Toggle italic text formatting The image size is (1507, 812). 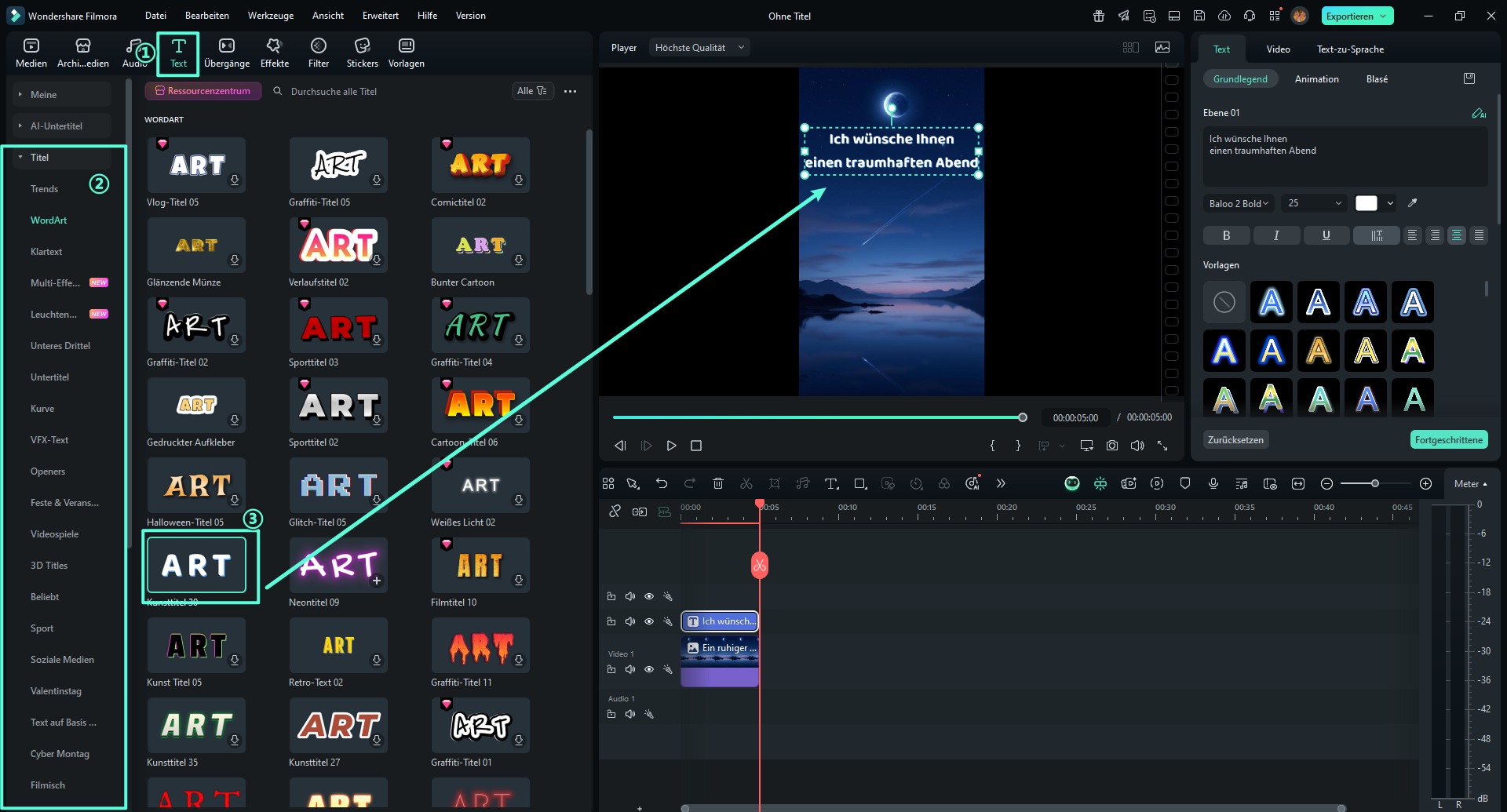tap(1276, 235)
